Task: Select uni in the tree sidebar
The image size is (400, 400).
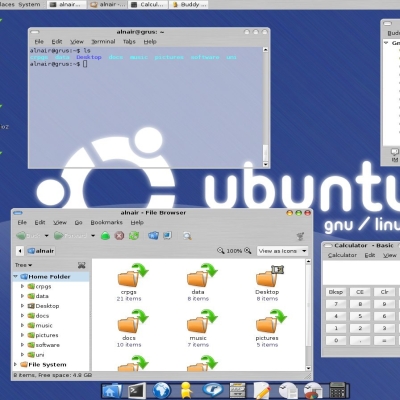Action: 40,355
